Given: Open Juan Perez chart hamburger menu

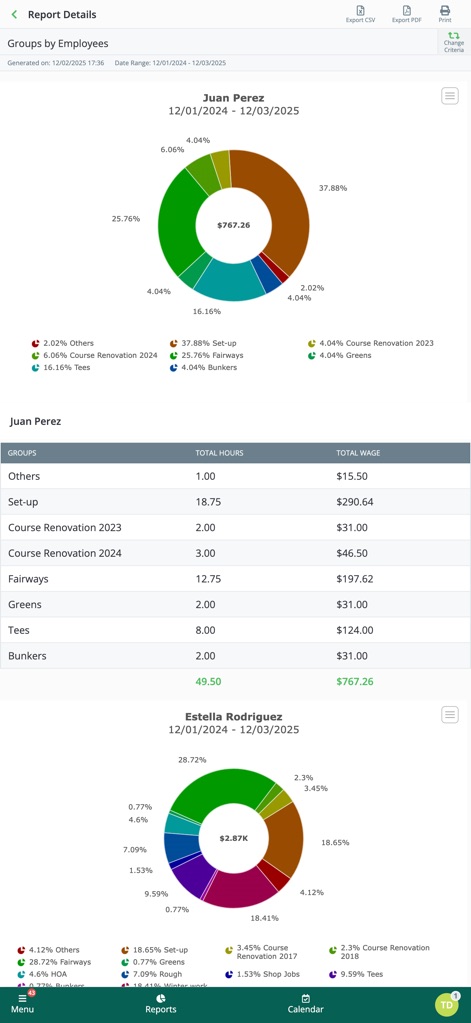Looking at the screenshot, I should tap(449, 96).
